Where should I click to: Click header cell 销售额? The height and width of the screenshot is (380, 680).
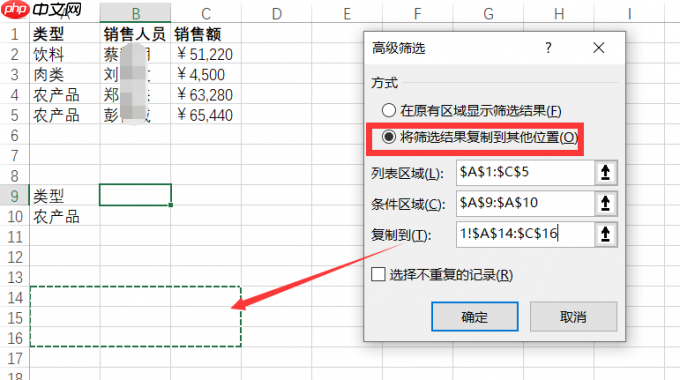tap(206, 34)
